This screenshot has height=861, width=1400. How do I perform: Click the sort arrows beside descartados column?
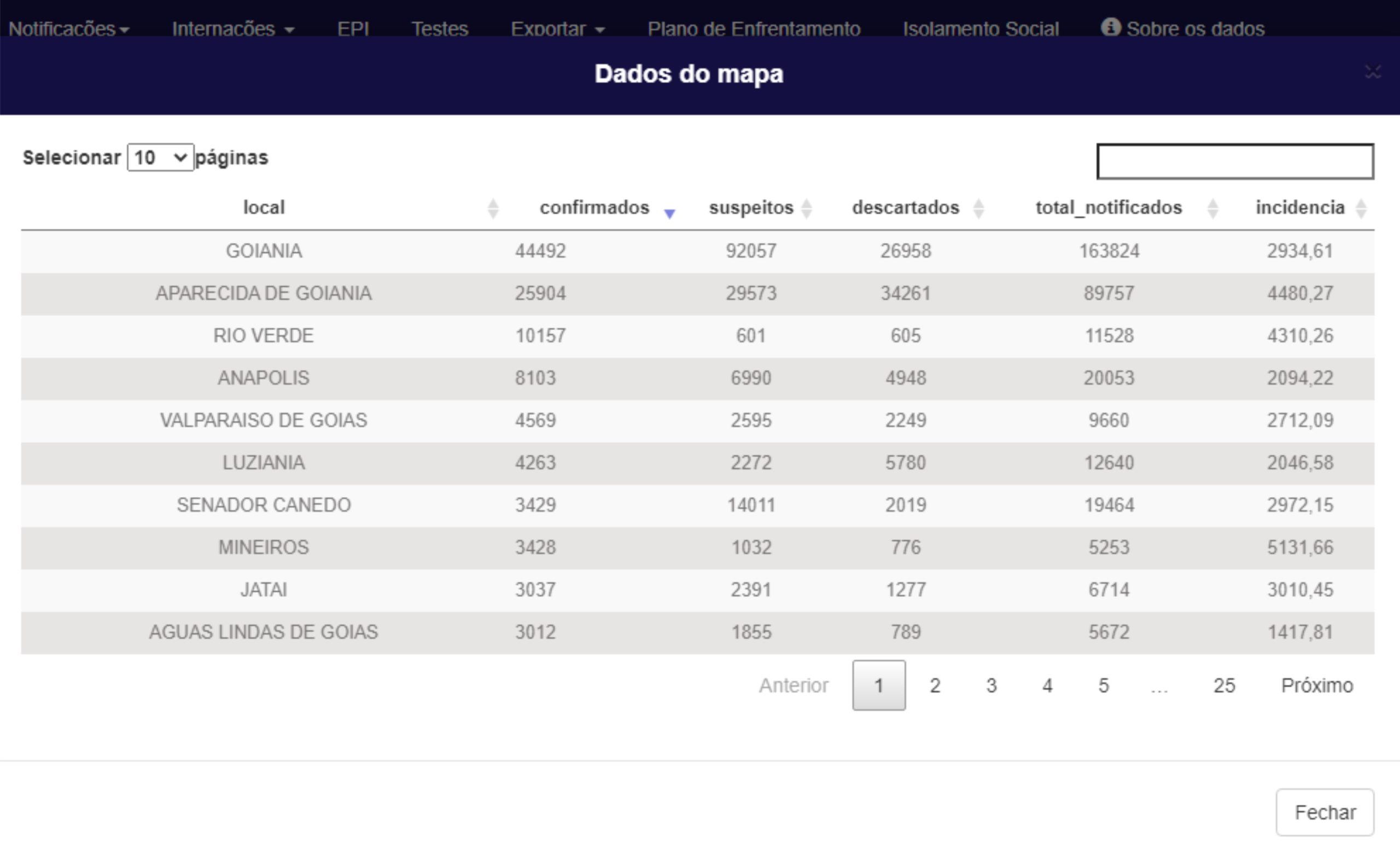coord(979,209)
